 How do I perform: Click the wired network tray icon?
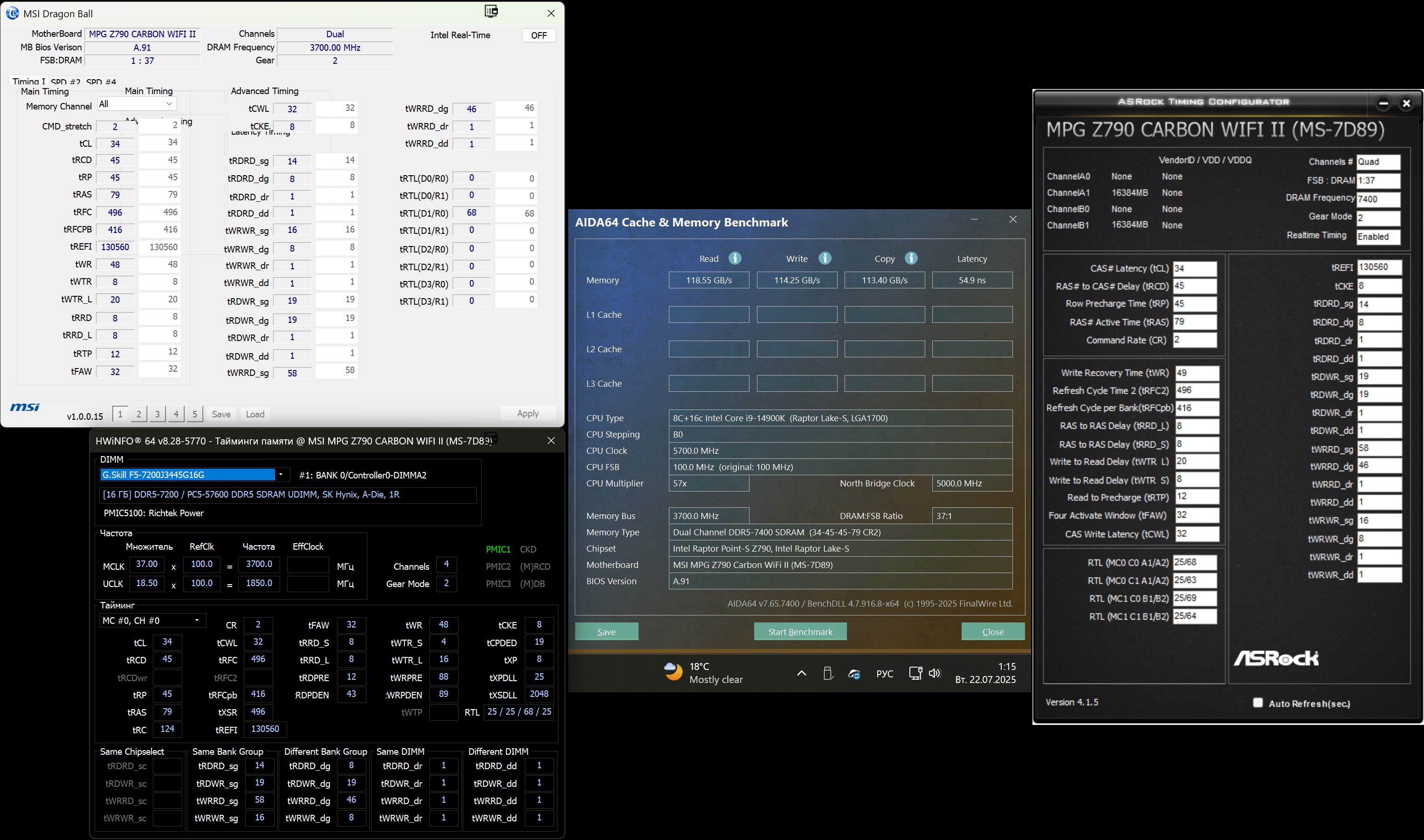pyautogui.click(x=915, y=673)
